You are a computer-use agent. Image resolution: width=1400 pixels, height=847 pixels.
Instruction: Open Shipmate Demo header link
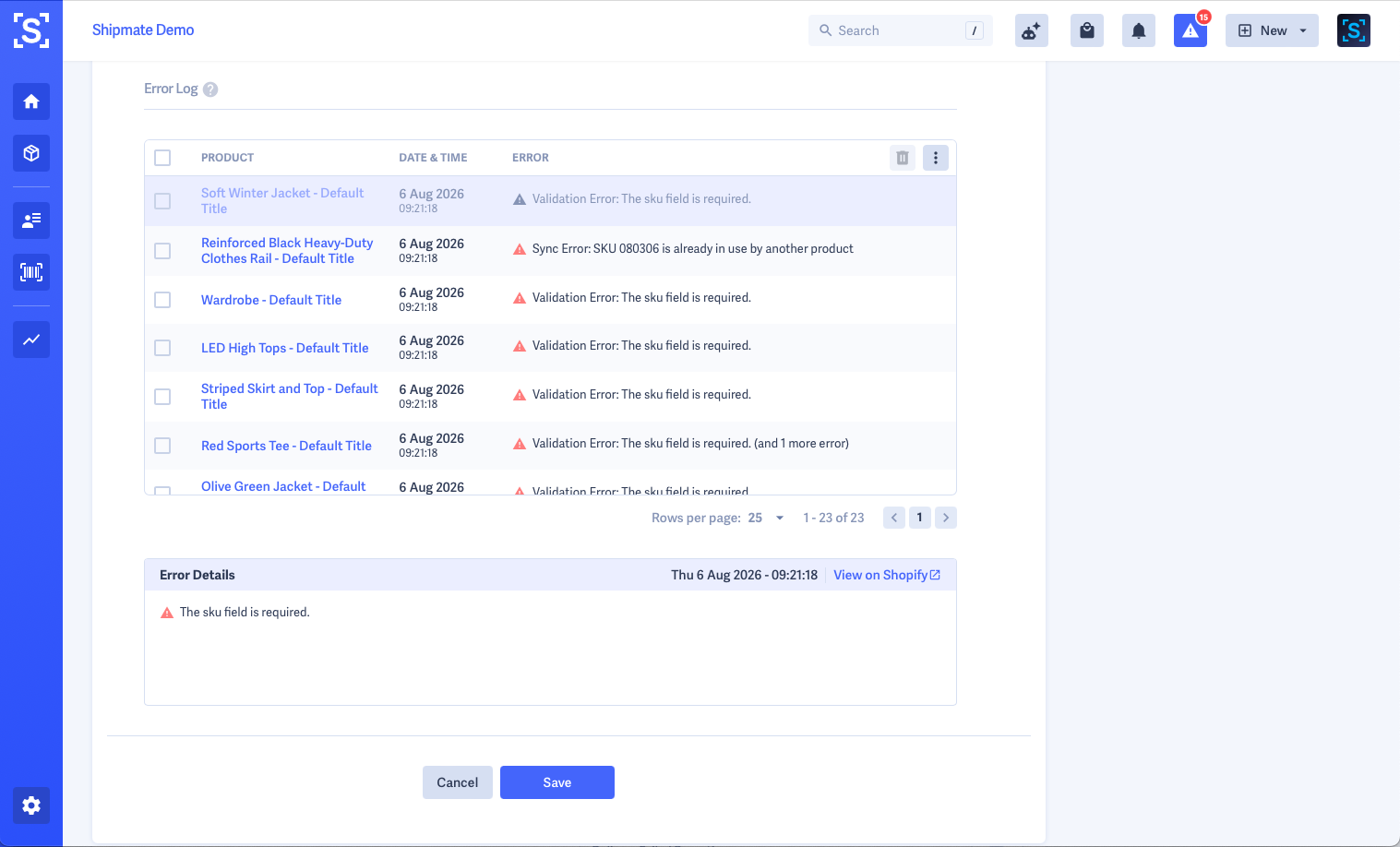(x=143, y=30)
